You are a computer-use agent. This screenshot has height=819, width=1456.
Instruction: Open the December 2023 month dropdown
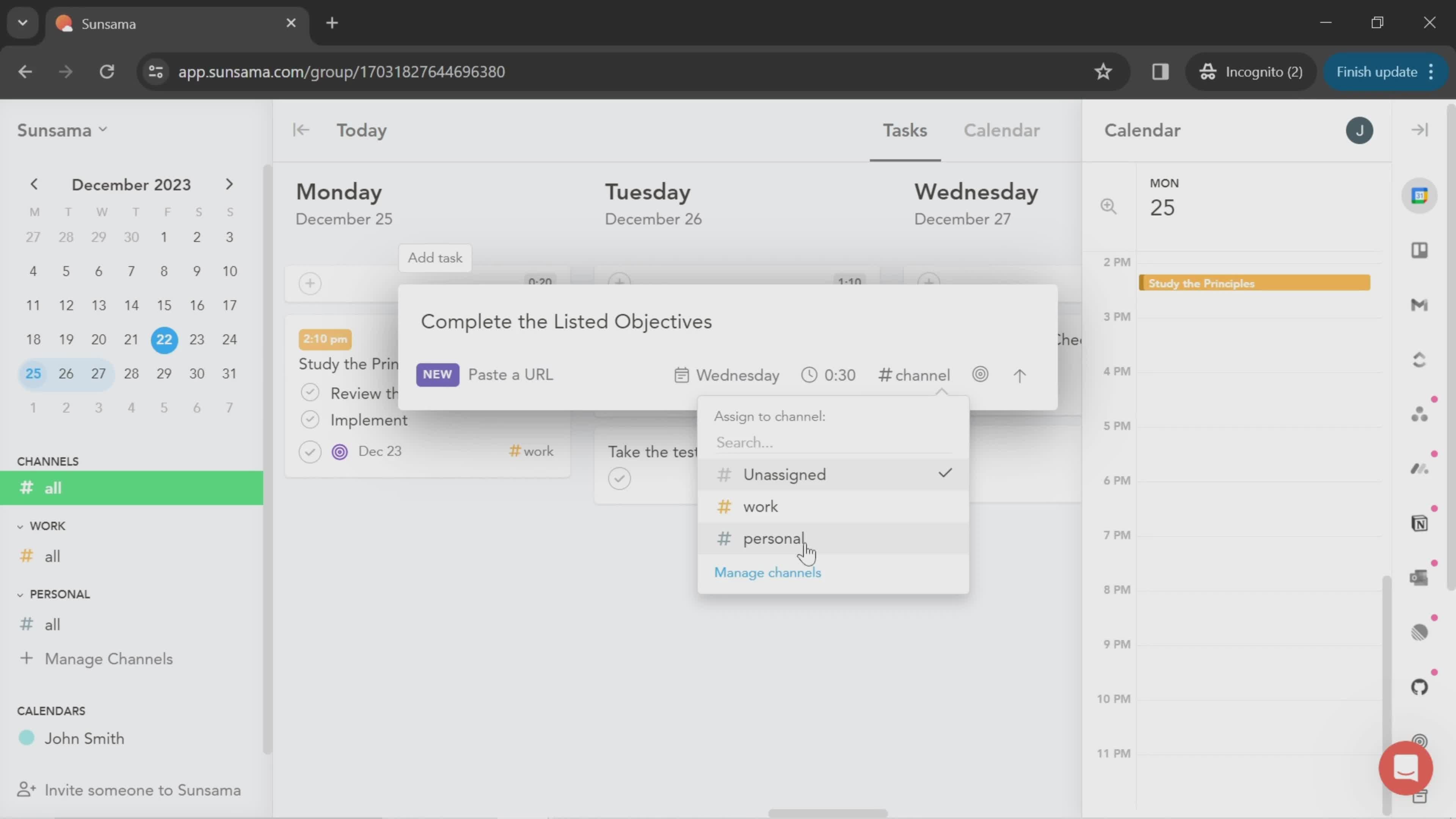click(x=131, y=184)
